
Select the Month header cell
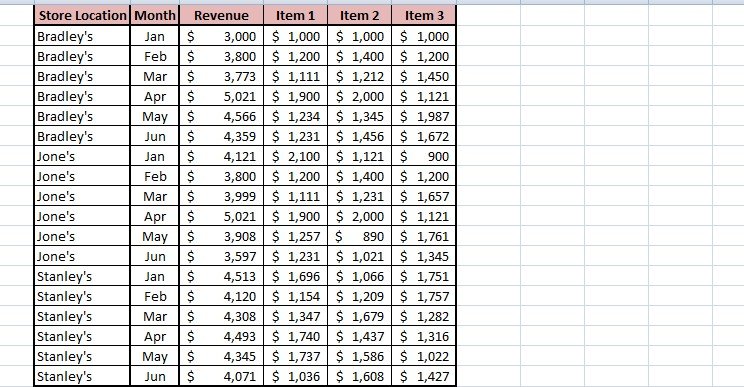coord(155,16)
